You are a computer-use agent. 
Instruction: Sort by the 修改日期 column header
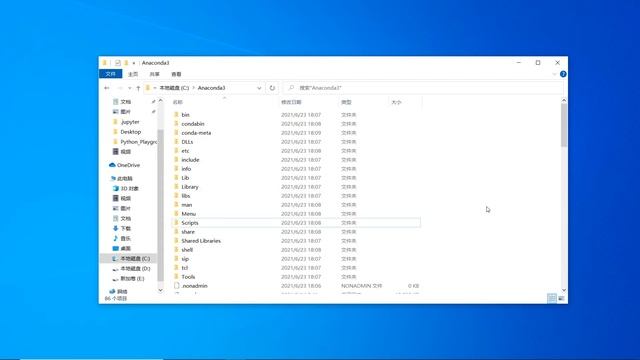pyautogui.click(x=291, y=102)
